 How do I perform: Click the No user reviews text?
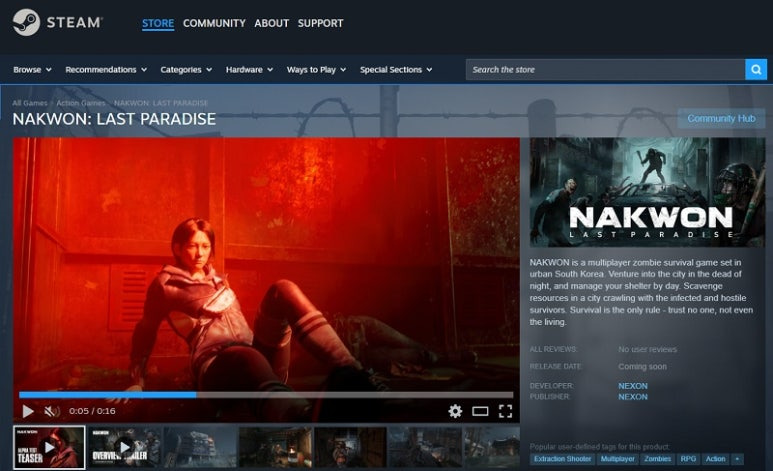pos(647,349)
